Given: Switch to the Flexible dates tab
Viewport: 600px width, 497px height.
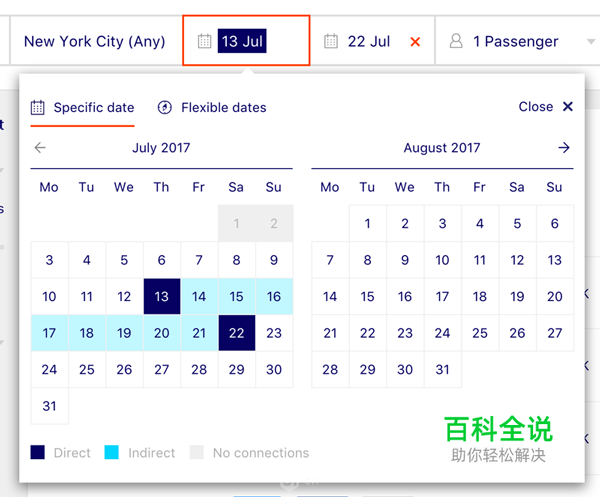Looking at the screenshot, I should (222, 107).
